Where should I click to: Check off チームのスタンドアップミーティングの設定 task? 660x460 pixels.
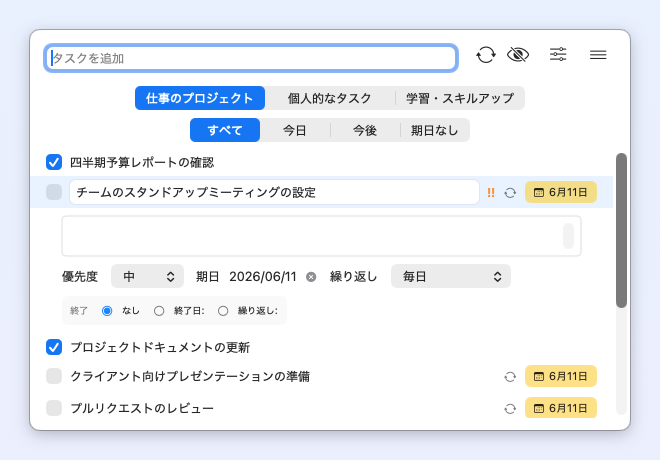pyautogui.click(x=54, y=192)
